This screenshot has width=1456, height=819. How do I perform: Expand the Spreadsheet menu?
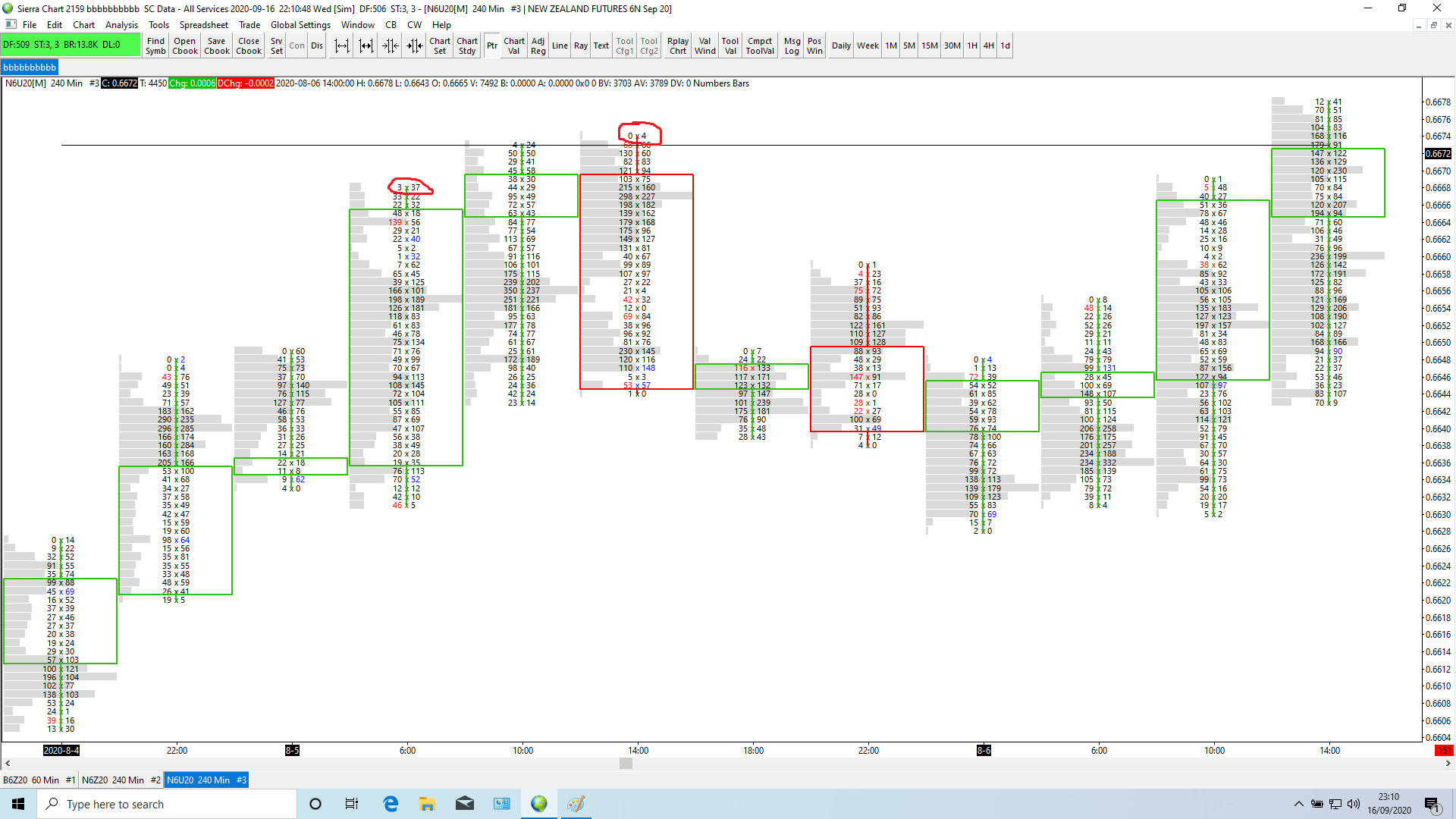pyautogui.click(x=203, y=25)
